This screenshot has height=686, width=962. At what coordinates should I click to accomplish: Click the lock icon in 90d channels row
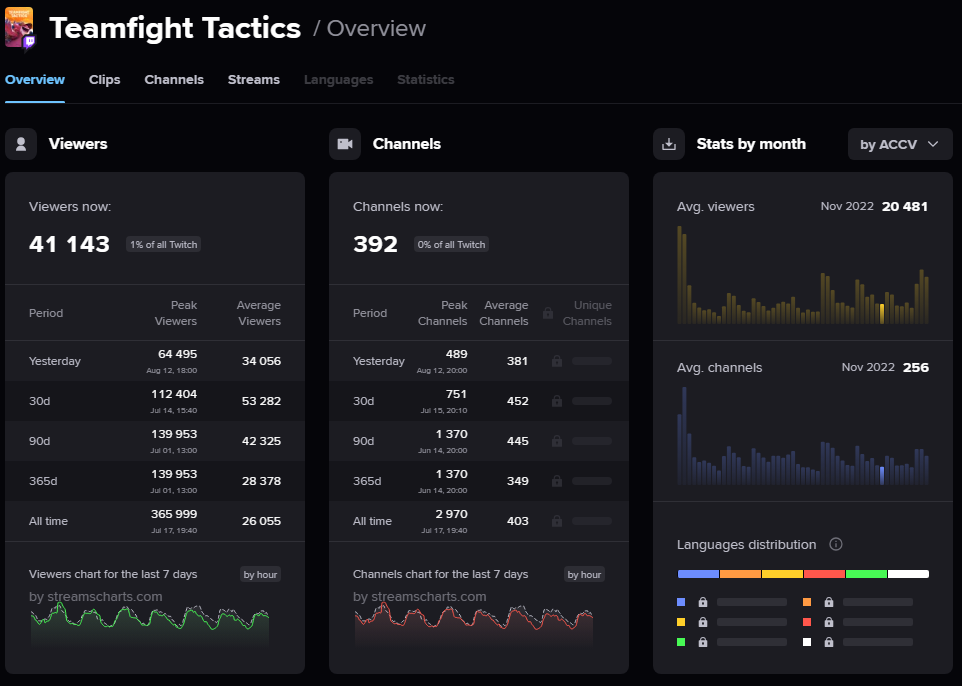click(557, 441)
